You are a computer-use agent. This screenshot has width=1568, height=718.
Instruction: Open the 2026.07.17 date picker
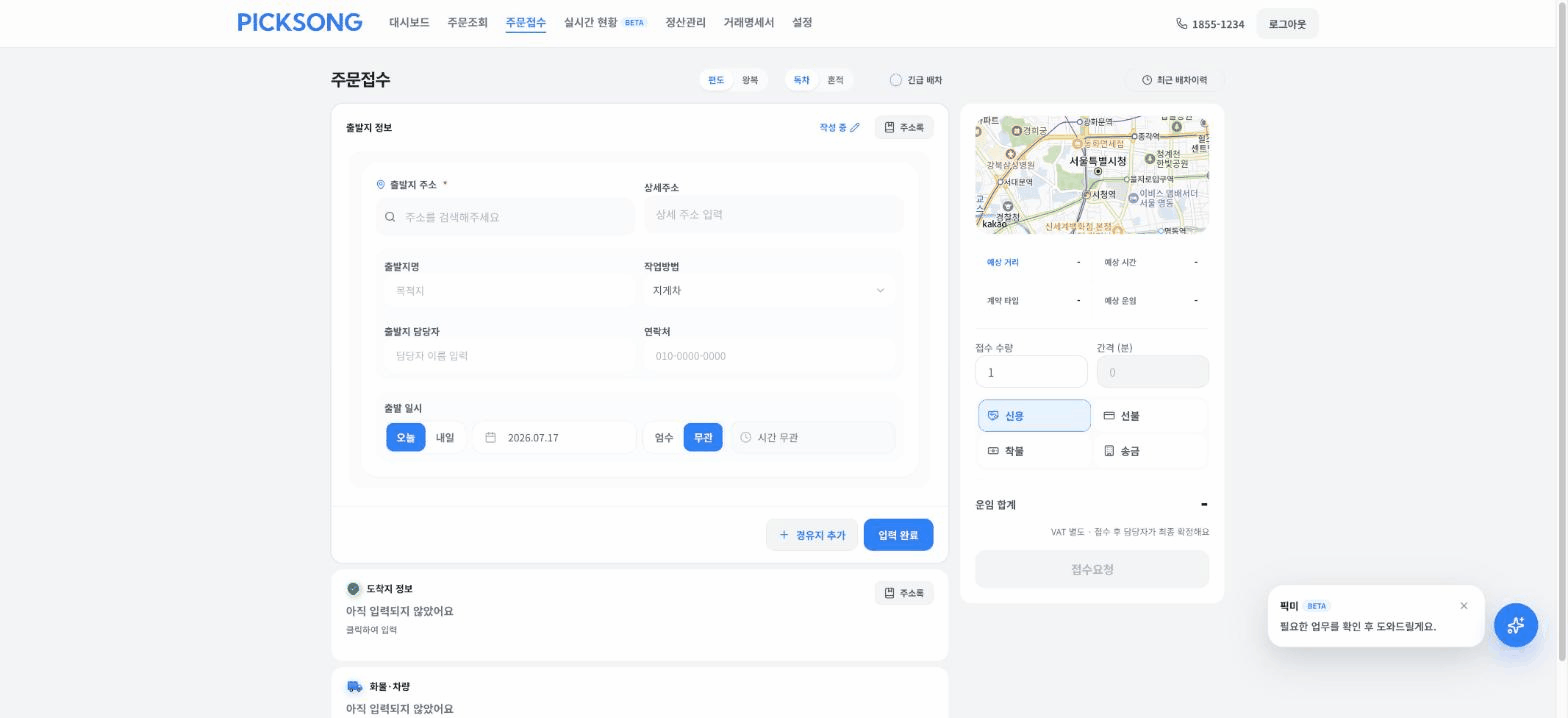pyautogui.click(x=554, y=437)
